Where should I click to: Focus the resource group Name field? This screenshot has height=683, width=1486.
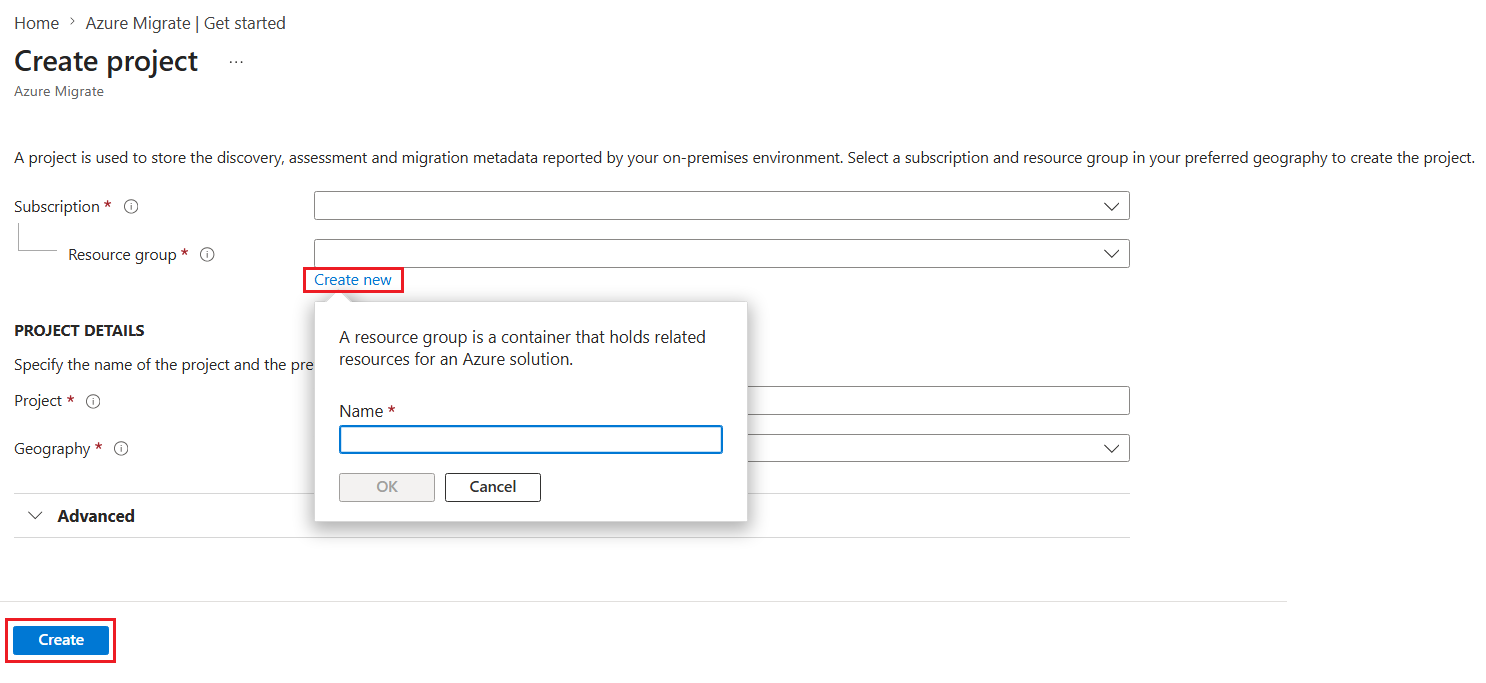(x=531, y=439)
